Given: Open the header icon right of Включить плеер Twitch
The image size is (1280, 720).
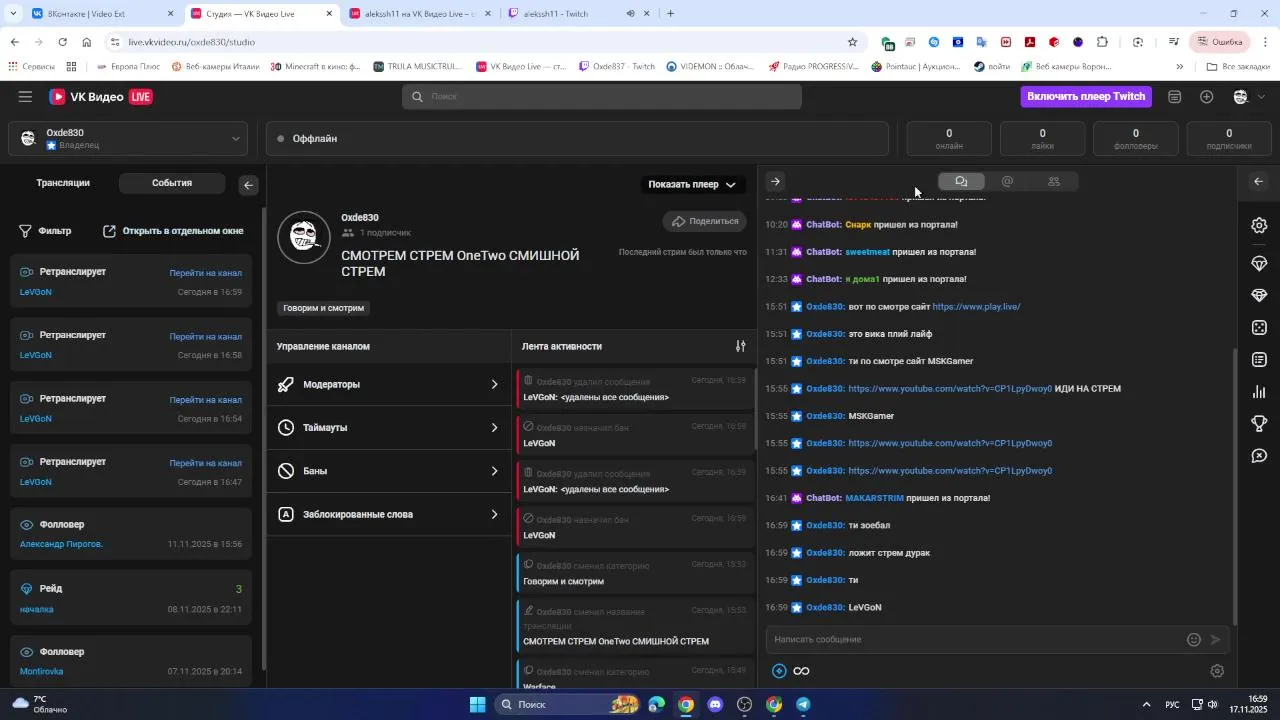Looking at the screenshot, I should pos(1175,97).
